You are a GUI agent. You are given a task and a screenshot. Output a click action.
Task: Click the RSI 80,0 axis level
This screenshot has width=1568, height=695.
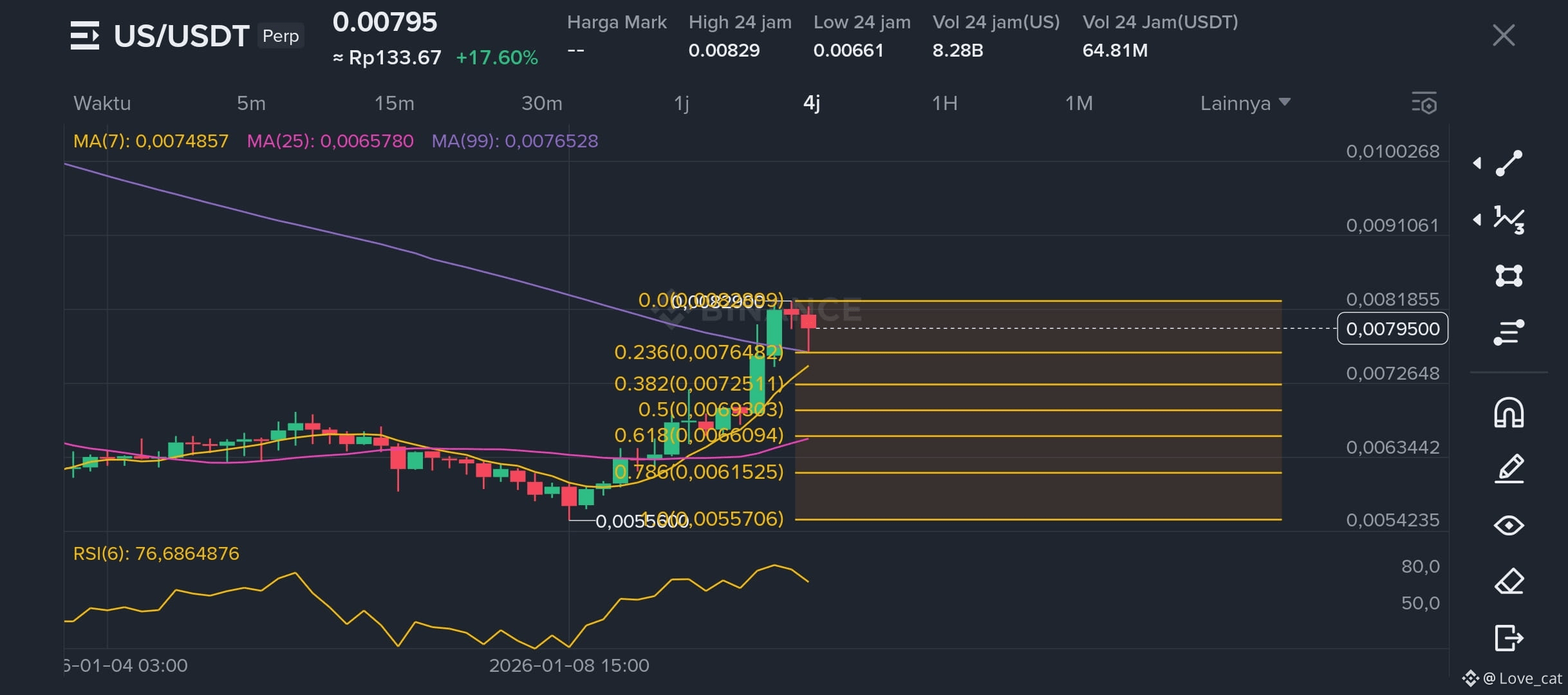1420,566
